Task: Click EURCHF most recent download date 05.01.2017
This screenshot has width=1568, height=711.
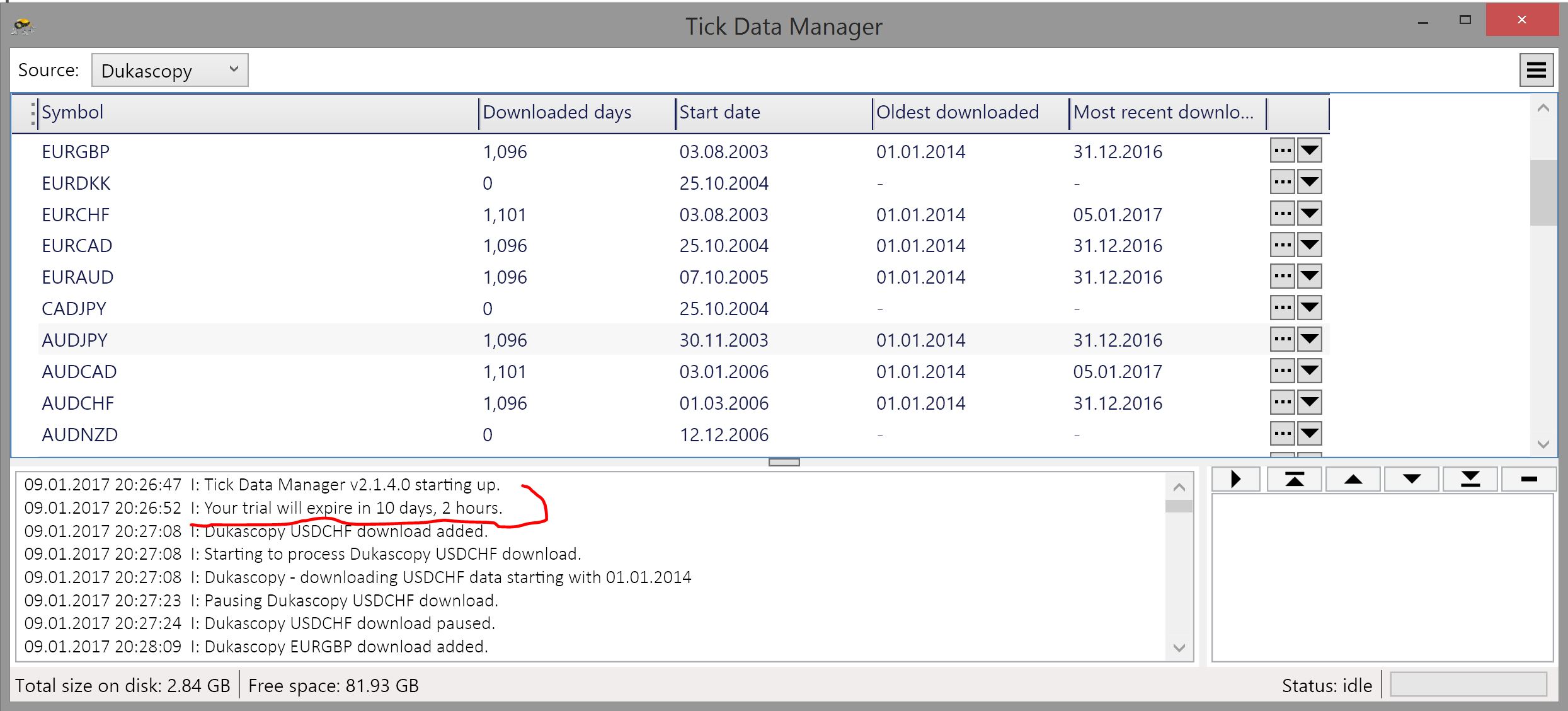Action: pyautogui.click(x=1118, y=215)
